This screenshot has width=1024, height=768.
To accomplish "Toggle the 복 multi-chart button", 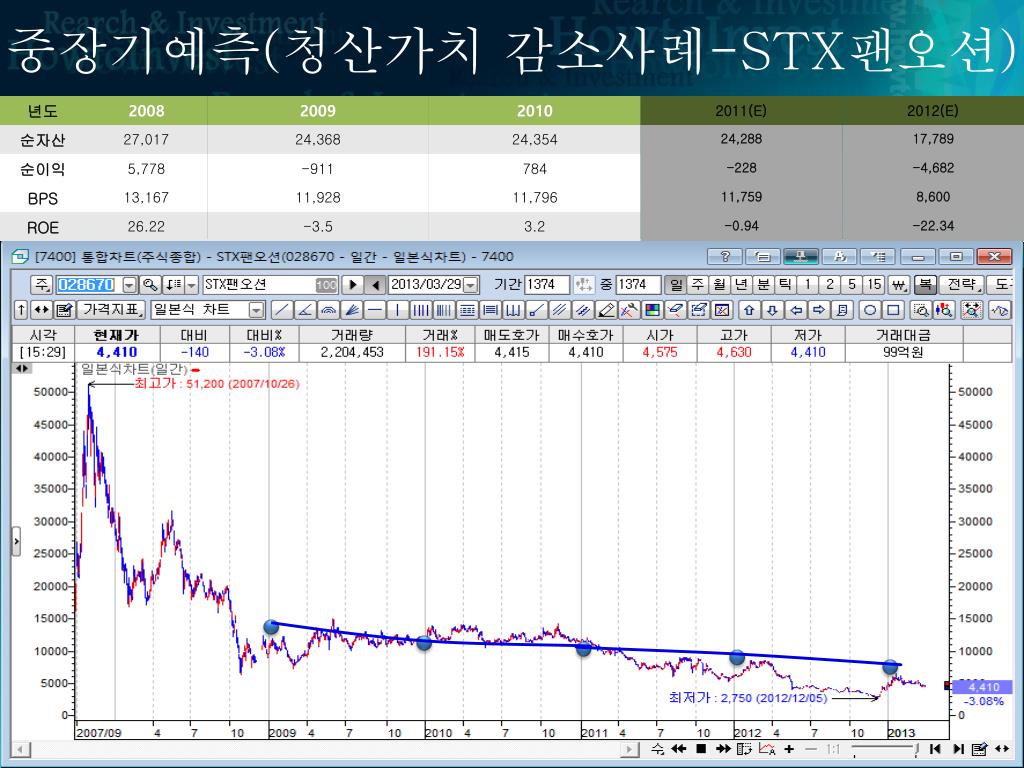I will (x=925, y=285).
